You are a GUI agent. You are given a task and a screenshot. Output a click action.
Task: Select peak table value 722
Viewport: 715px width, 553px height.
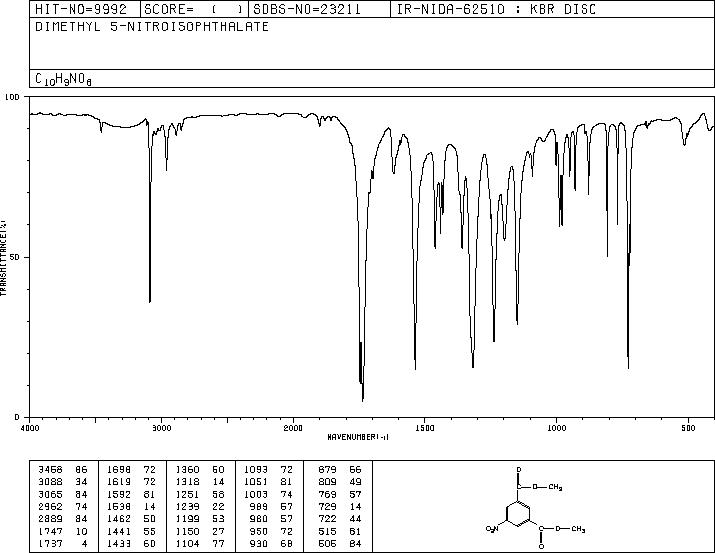coord(327,519)
